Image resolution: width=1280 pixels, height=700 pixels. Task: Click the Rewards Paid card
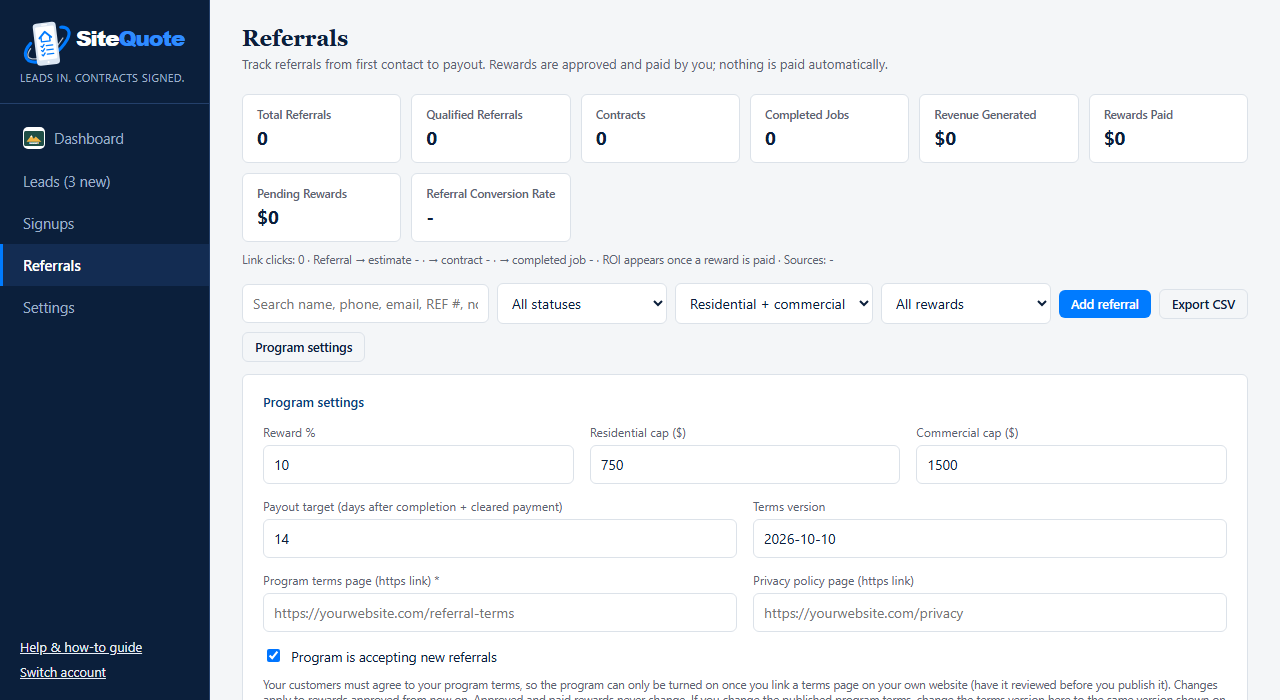point(1168,128)
